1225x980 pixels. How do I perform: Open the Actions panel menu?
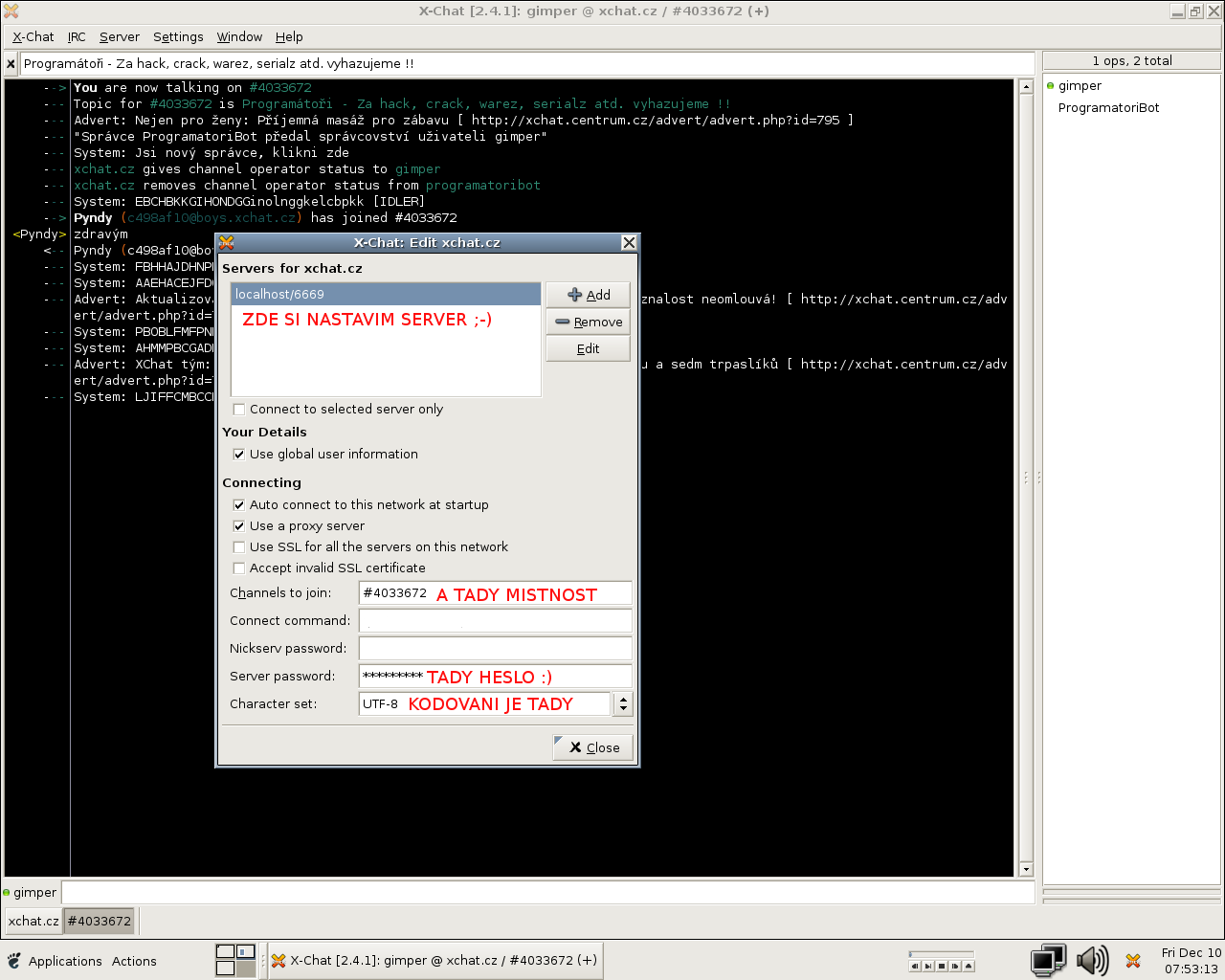pyautogui.click(x=134, y=961)
